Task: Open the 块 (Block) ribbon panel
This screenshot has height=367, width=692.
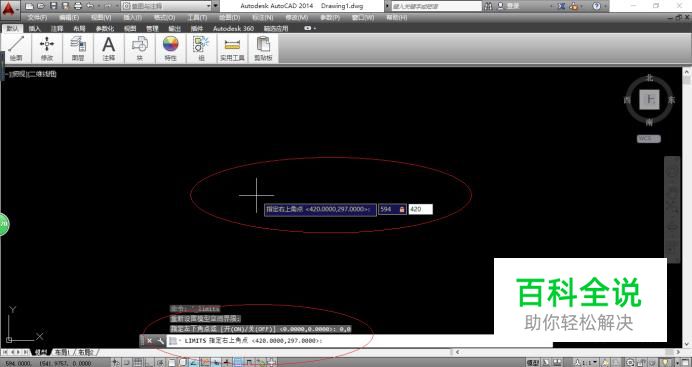Action: click(x=139, y=48)
